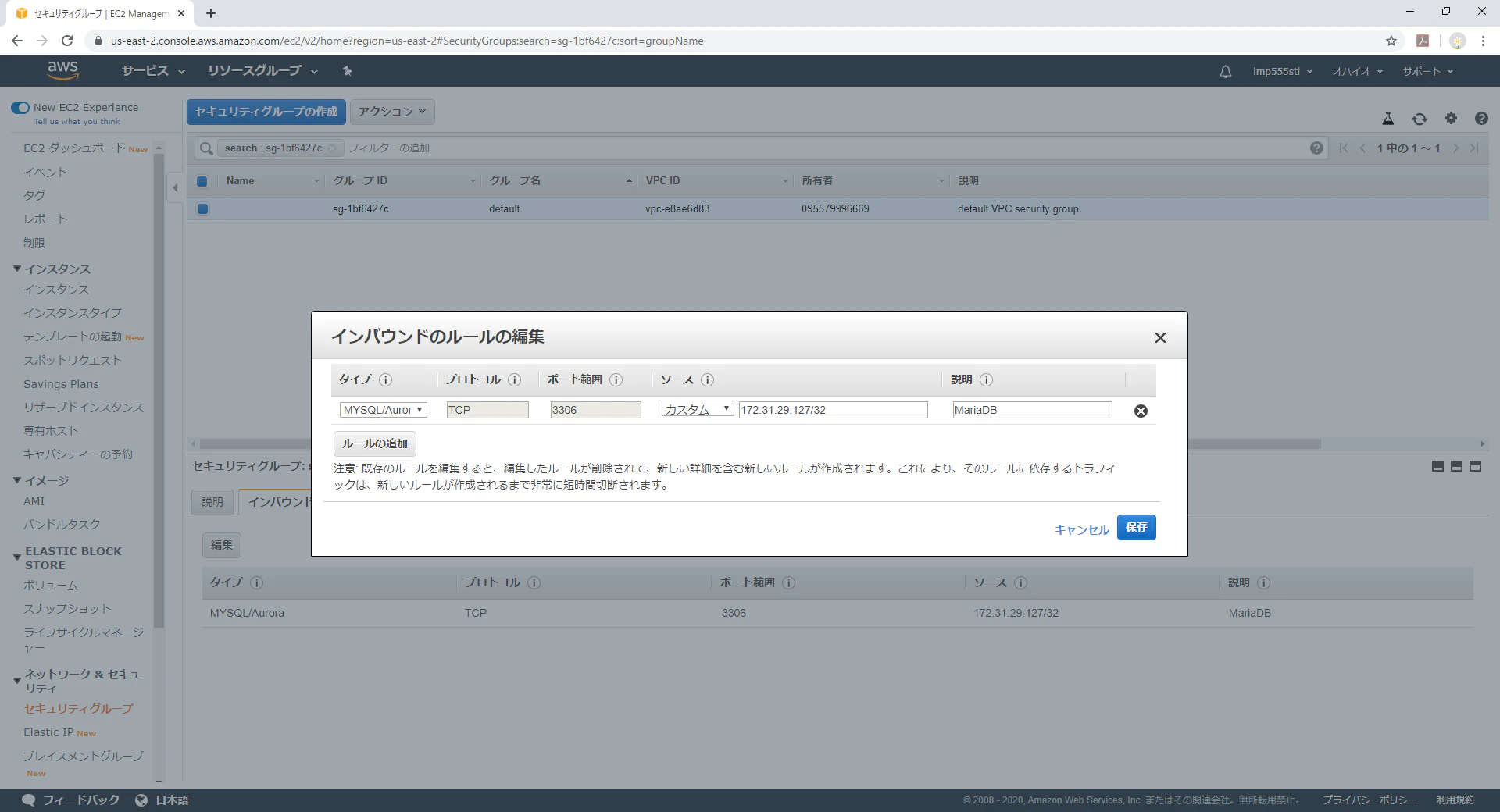Click the ルールの追加 button
The width and height of the screenshot is (1500, 812).
[x=375, y=443]
